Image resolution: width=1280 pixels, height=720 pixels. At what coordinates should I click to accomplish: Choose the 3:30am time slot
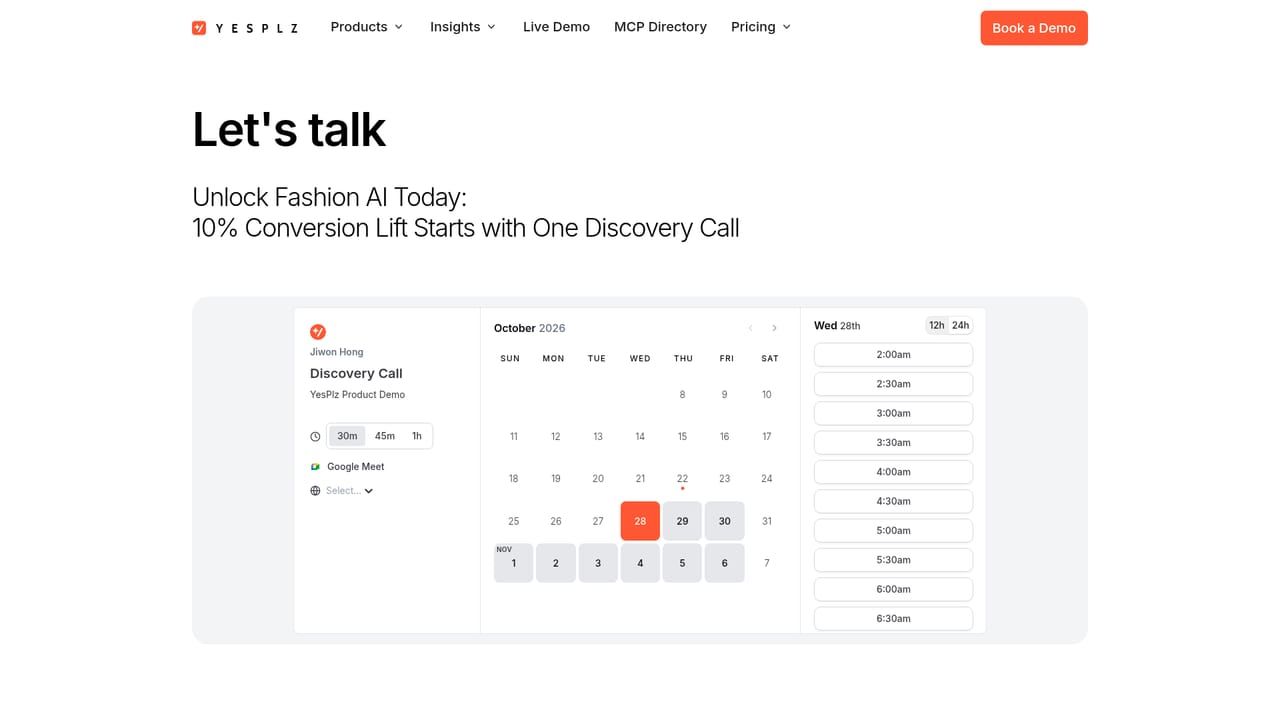[x=893, y=443]
